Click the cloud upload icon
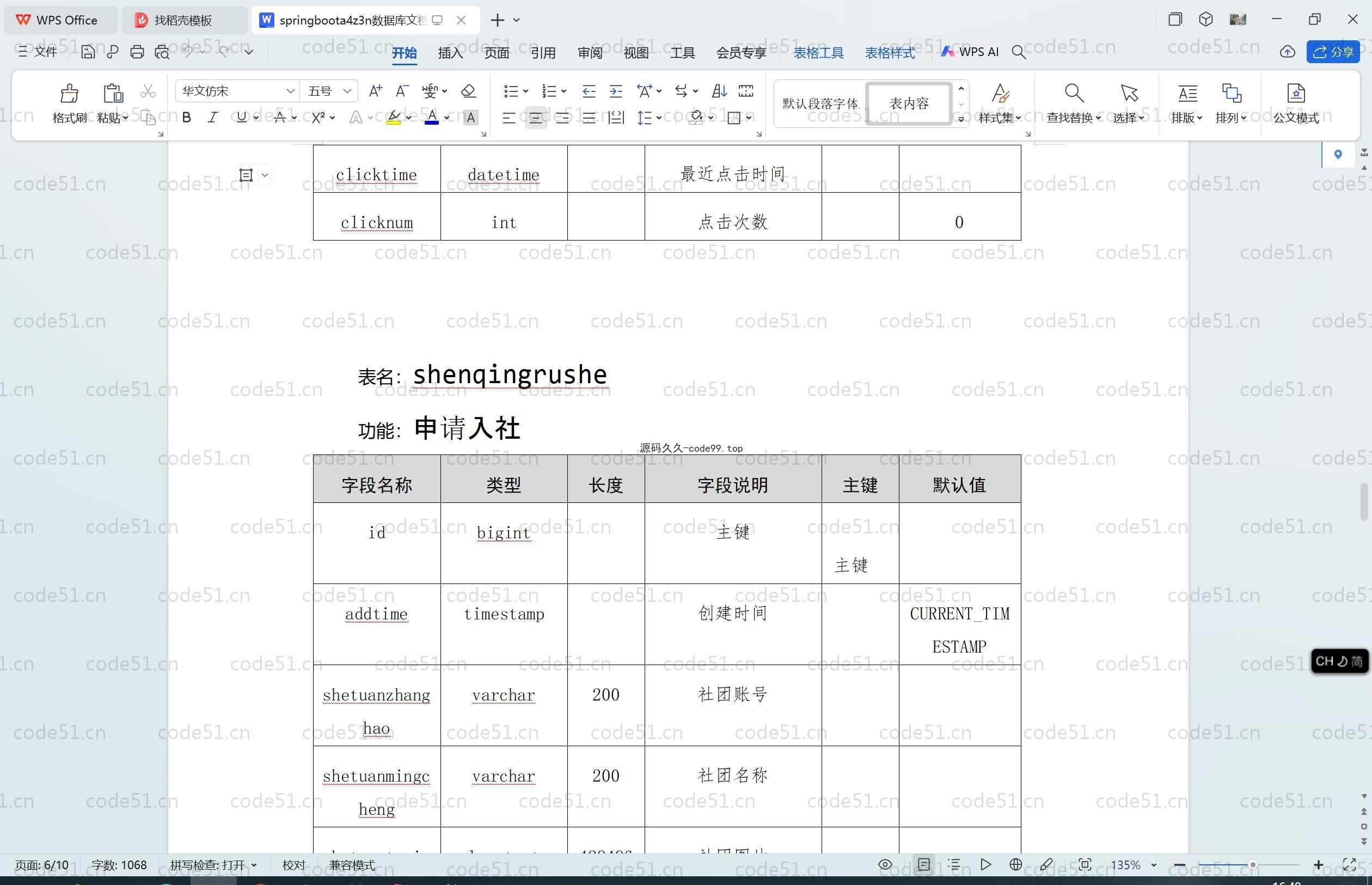1372x885 pixels. tap(1287, 52)
